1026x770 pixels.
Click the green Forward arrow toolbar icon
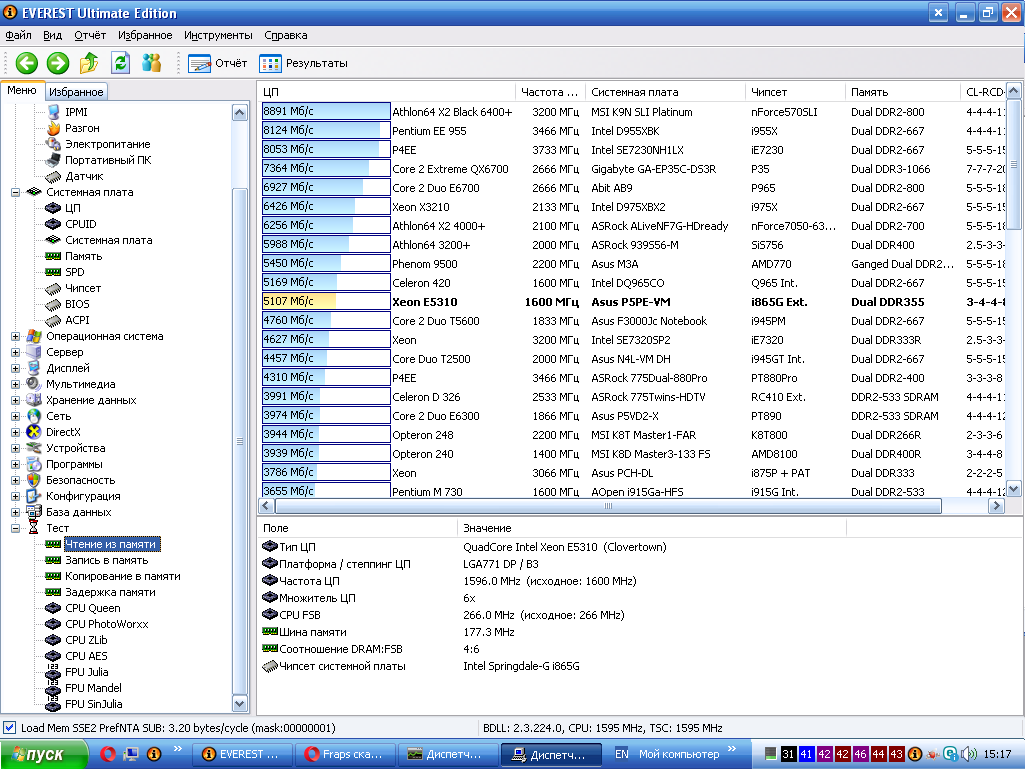[x=58, y=63]
